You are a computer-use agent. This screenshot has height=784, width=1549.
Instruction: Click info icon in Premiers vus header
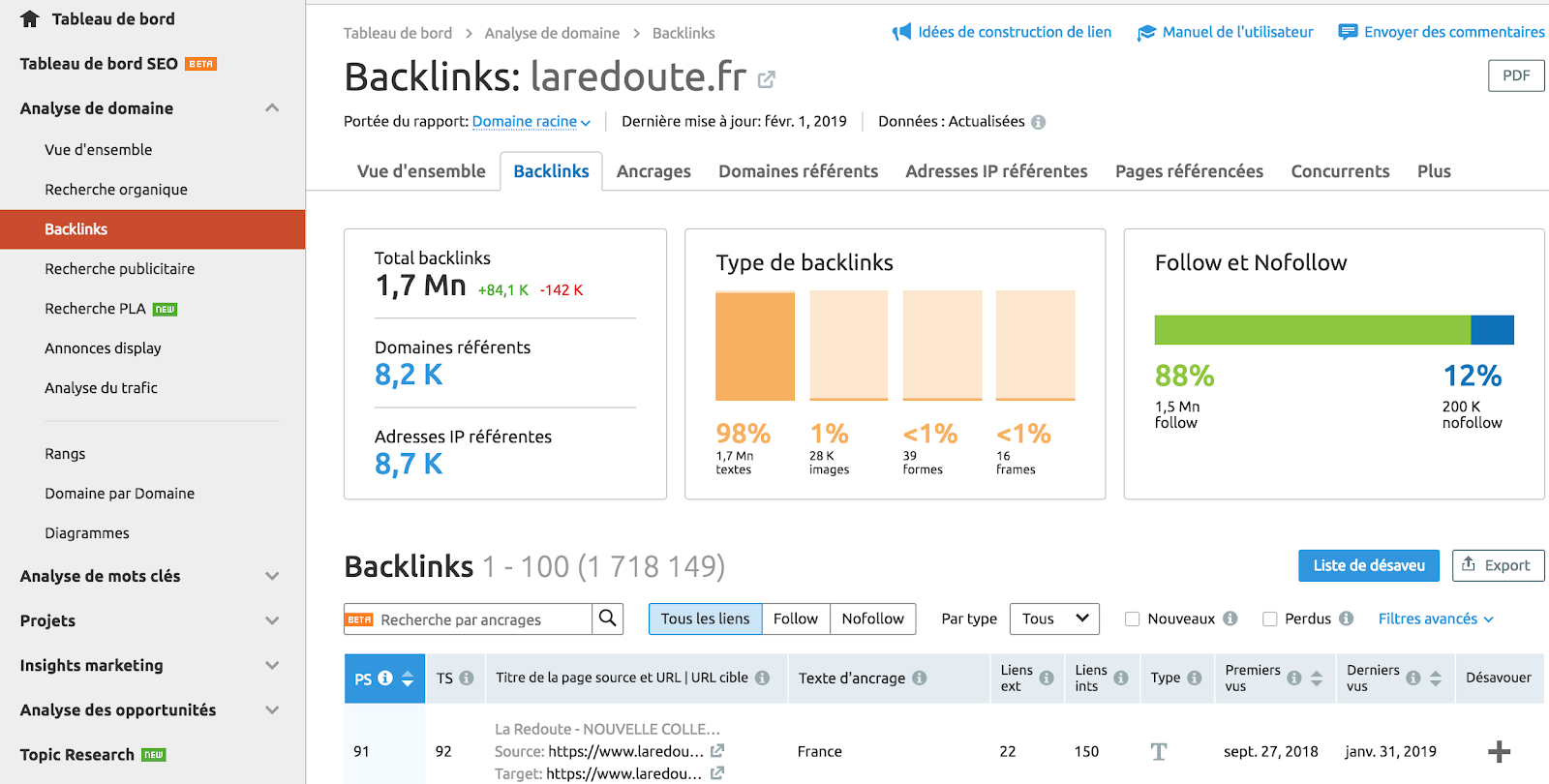point(1294,678)
